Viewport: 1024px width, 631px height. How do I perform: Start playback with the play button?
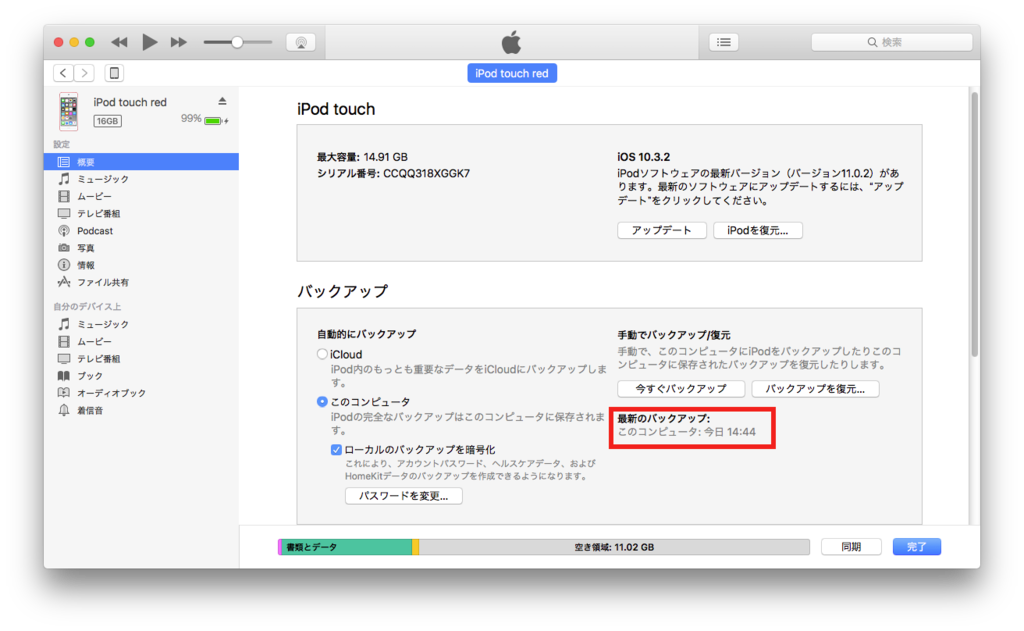click(150, 42)
